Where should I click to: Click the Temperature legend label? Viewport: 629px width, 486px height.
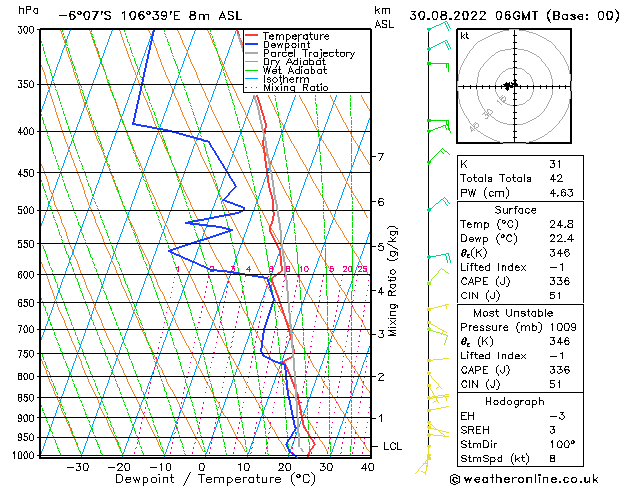tap(296, 36)
